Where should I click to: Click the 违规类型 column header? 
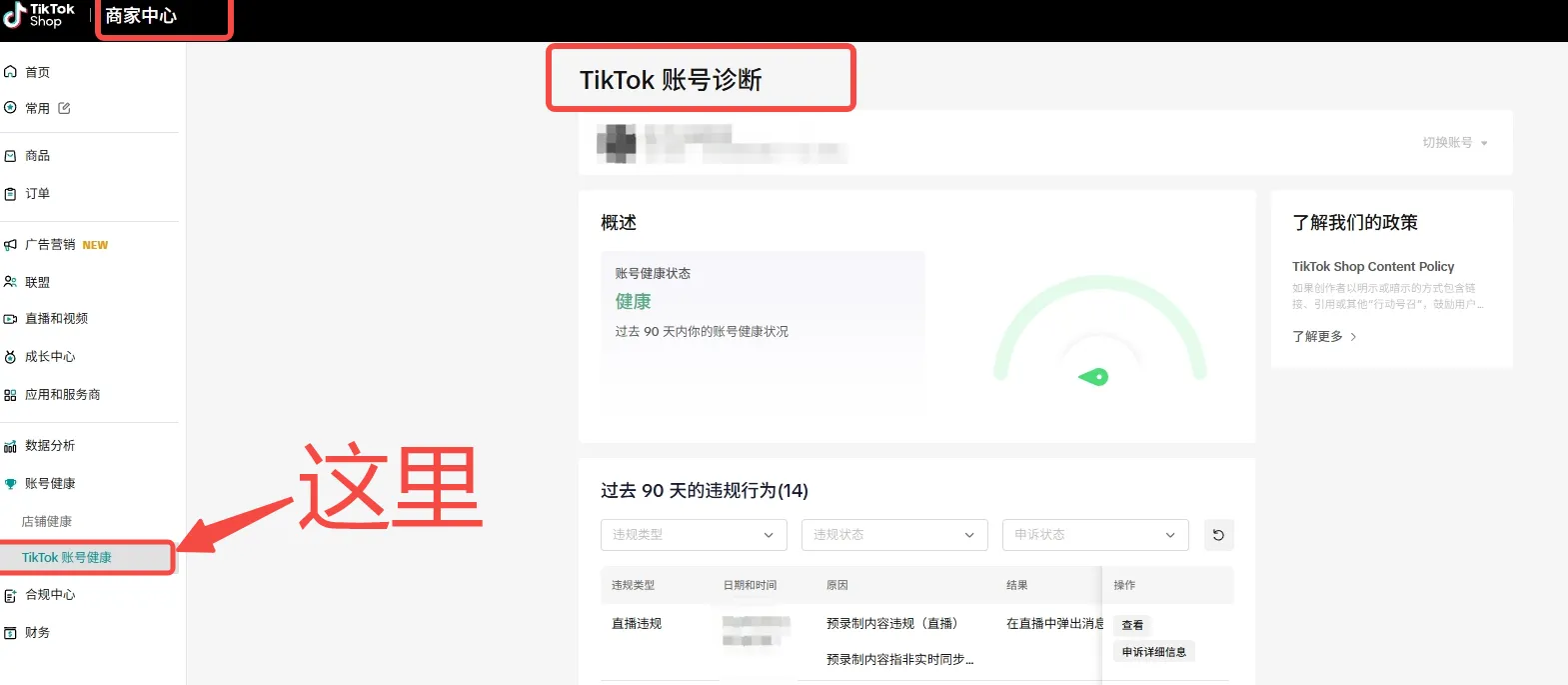coord(633,585)
